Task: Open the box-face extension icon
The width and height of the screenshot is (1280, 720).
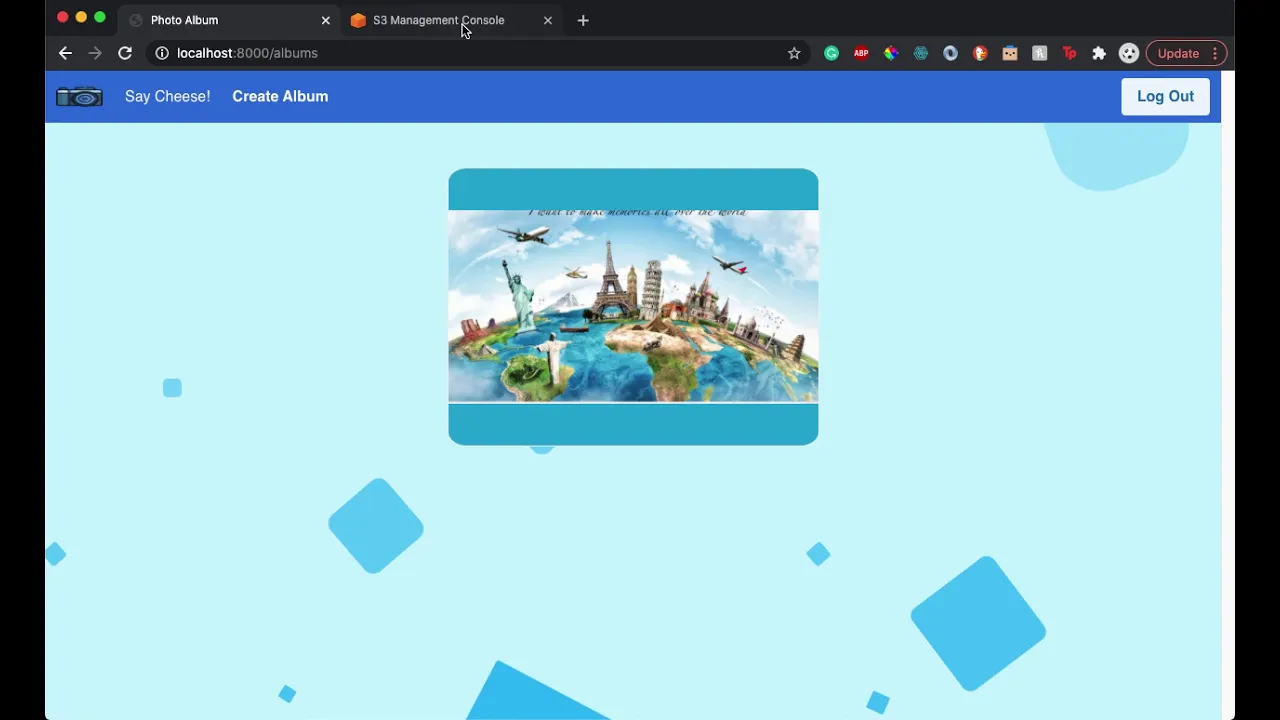Action: pyautogui.click(x=1010, y=53)
